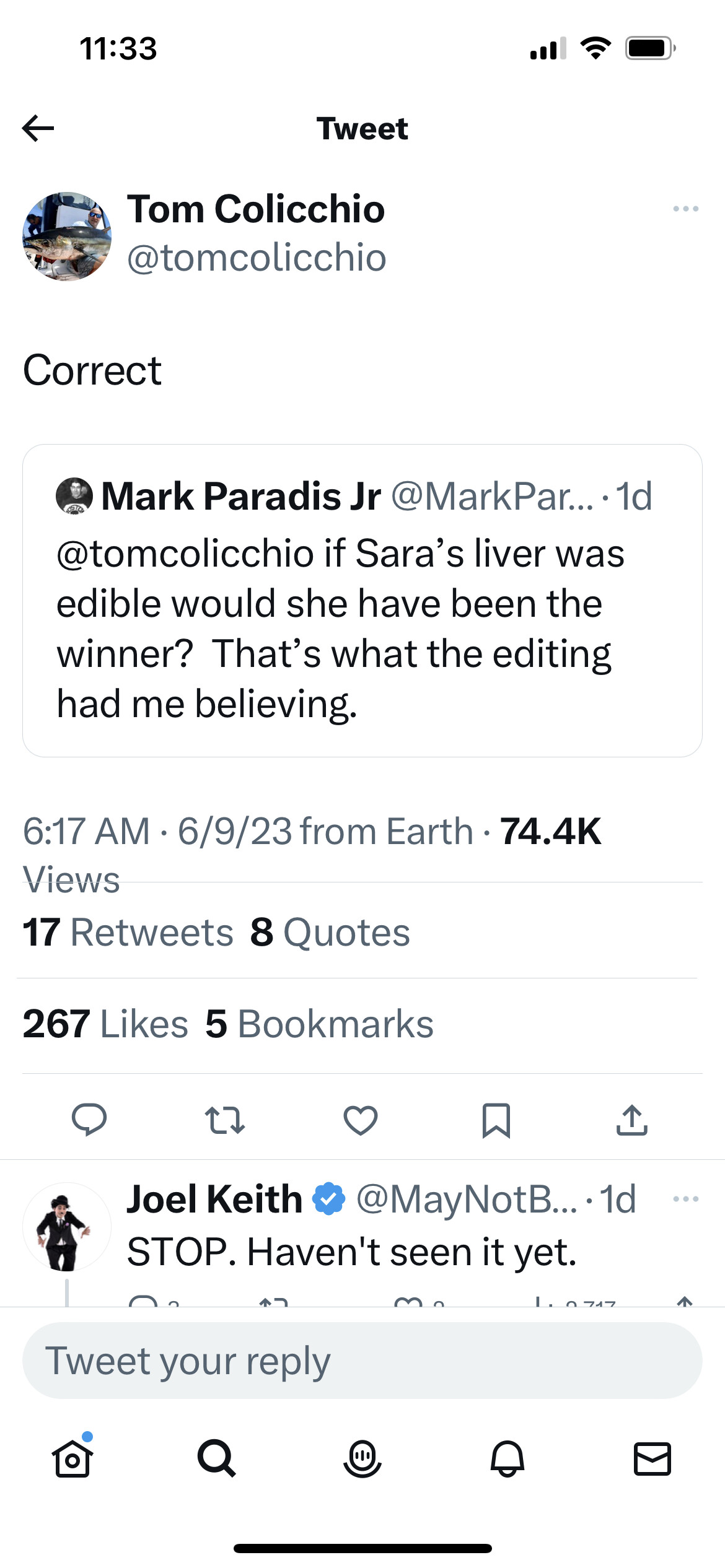The height and width of the screenshot is (1568, 725).
Task: Open the Search tab magnifier icon
Action: [217, 1458]
